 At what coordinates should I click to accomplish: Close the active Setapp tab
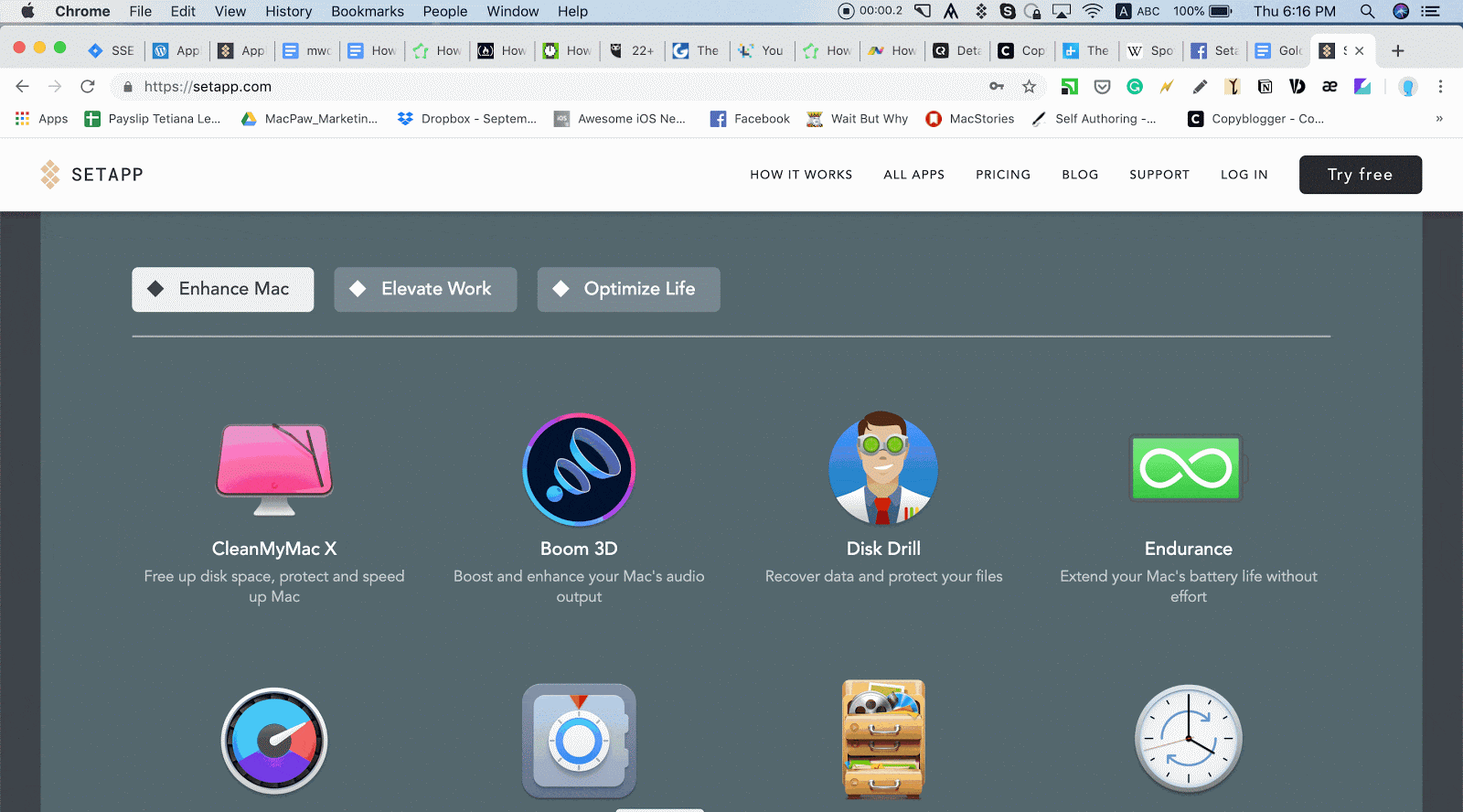tap(1360, 50)
